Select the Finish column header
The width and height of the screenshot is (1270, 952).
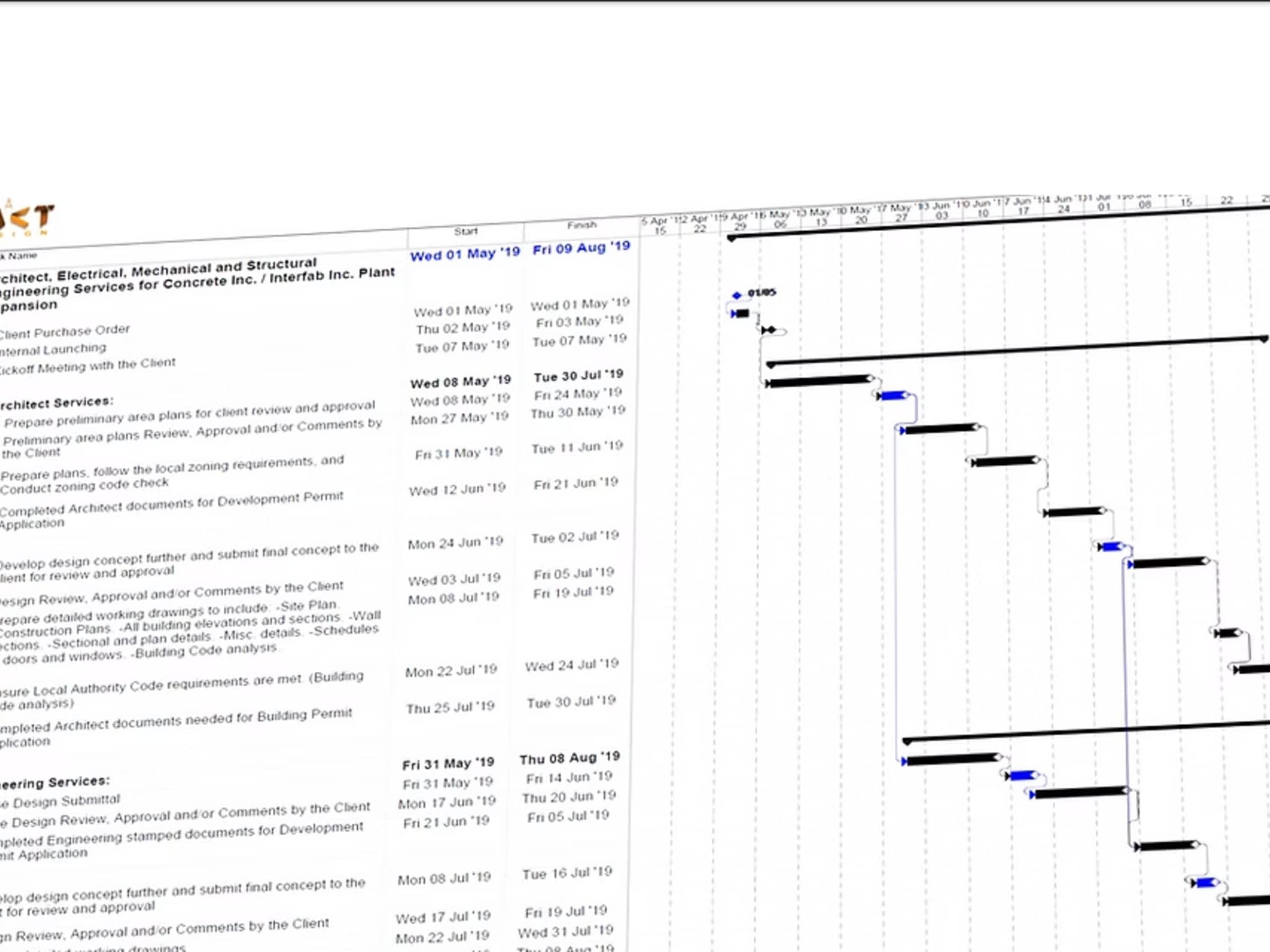[x=581, y=225]
